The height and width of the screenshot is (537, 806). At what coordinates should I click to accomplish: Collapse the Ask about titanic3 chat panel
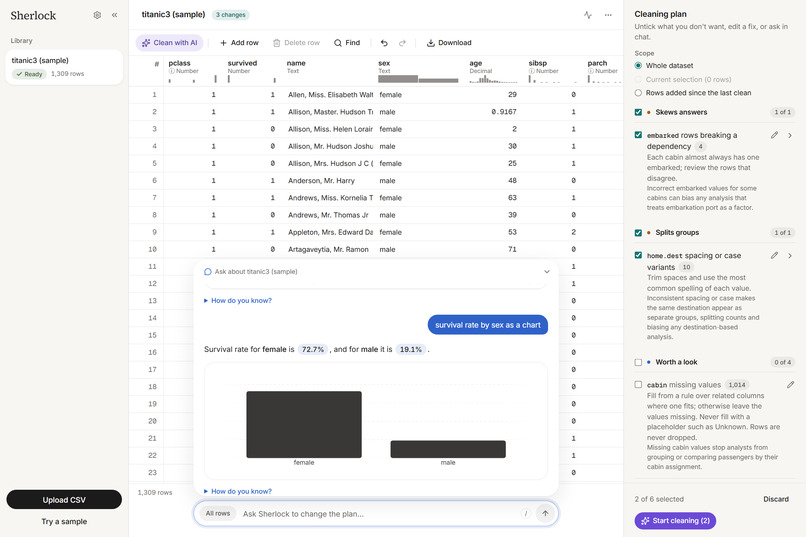(546, 271)
